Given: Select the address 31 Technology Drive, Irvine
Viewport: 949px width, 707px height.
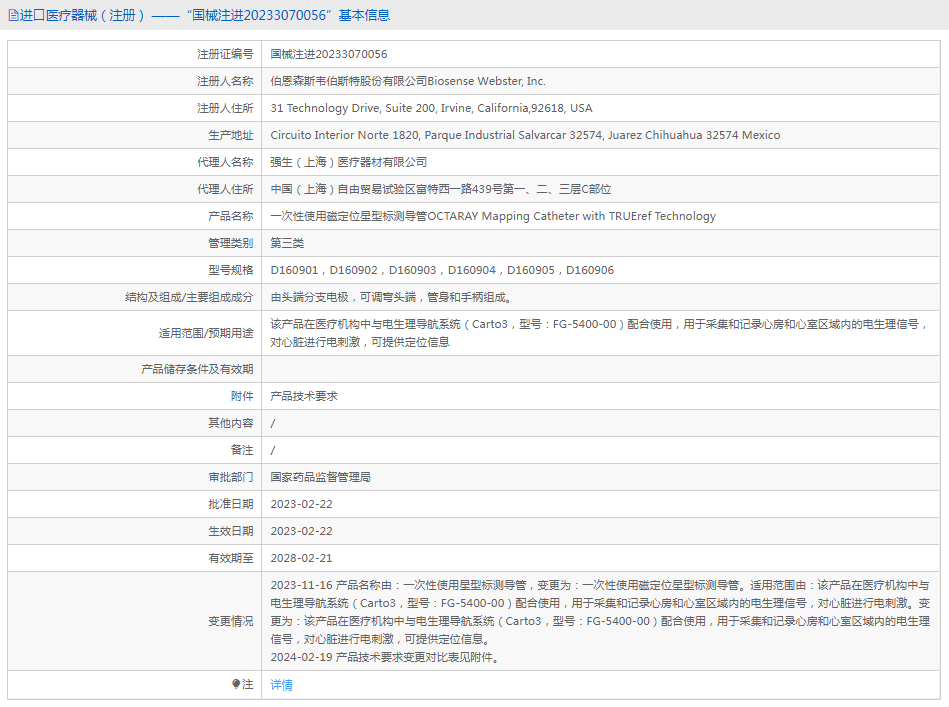Looking at the screenshot, I should tap(432, 108).
